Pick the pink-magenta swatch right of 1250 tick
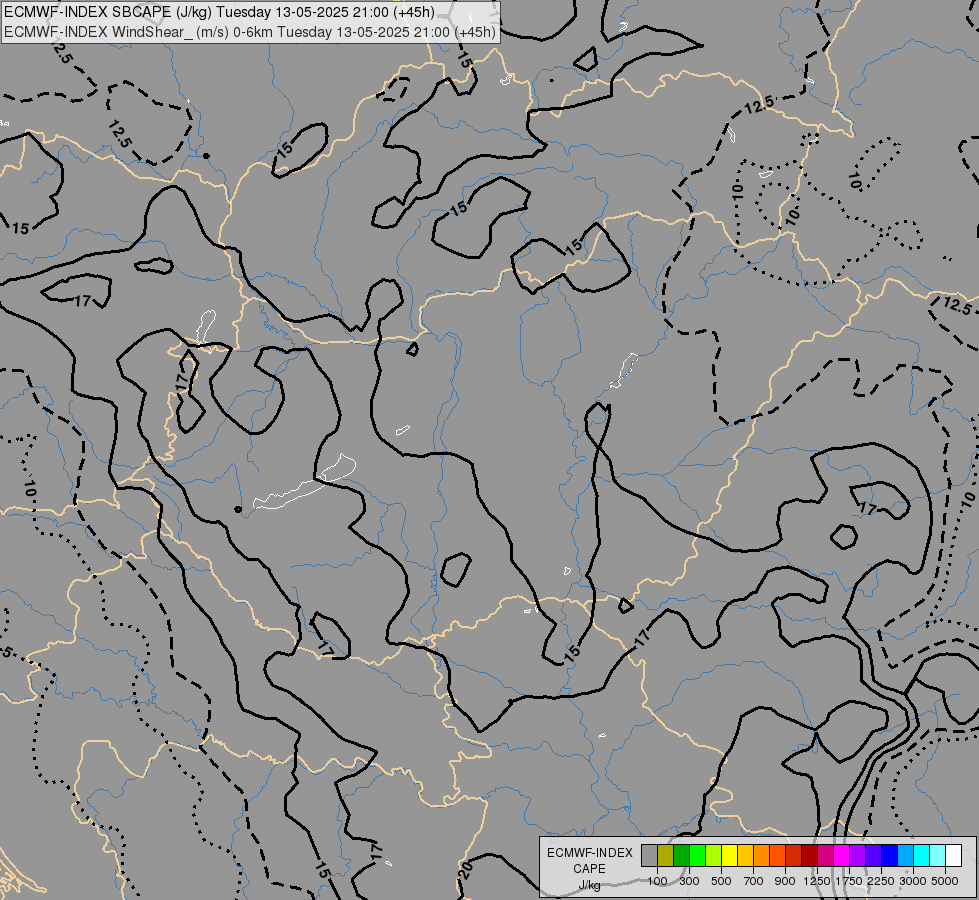The height and width of the screenshot is (900, 979). [x=825, y=855]
